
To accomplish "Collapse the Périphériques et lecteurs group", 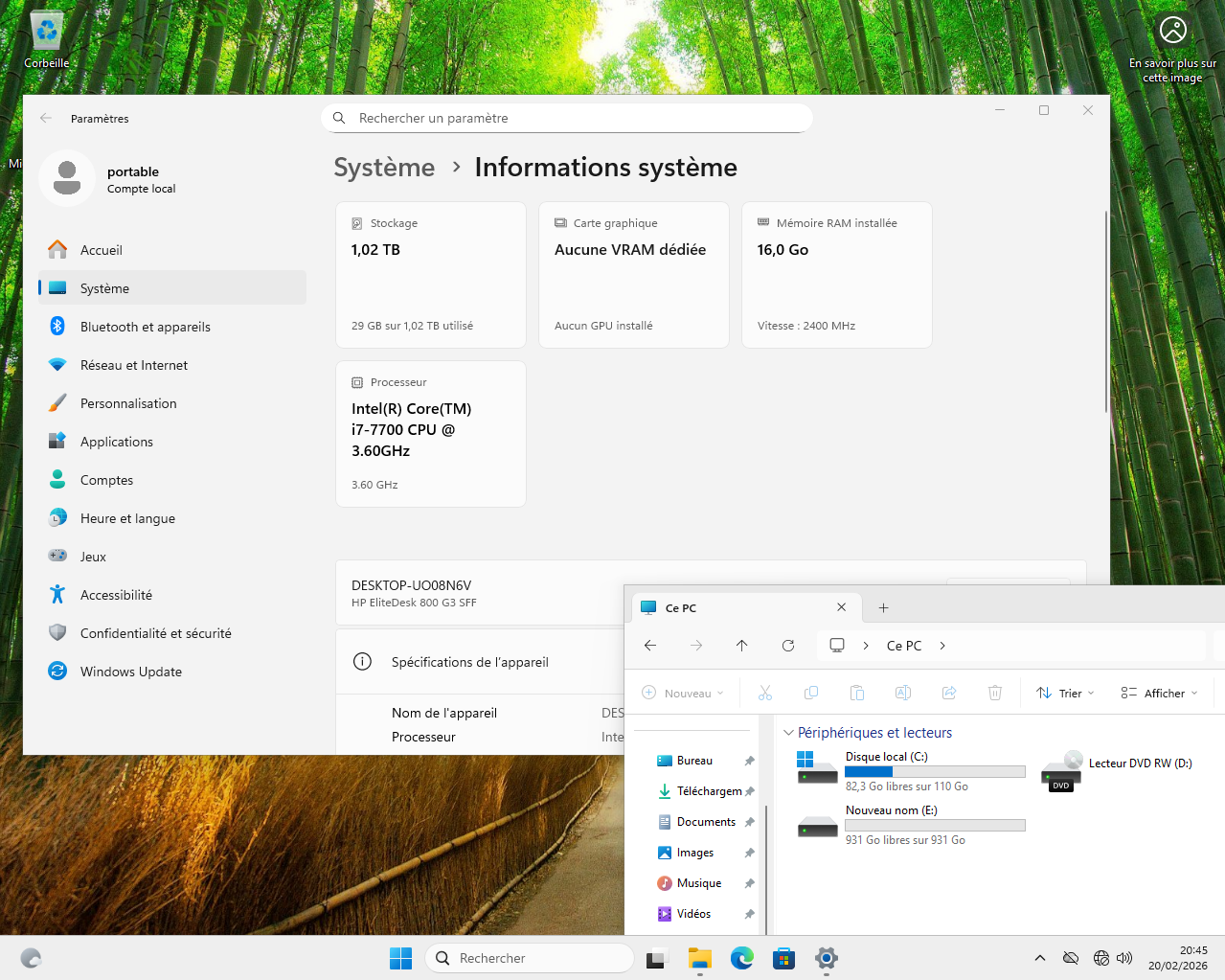I will point(788,733).
